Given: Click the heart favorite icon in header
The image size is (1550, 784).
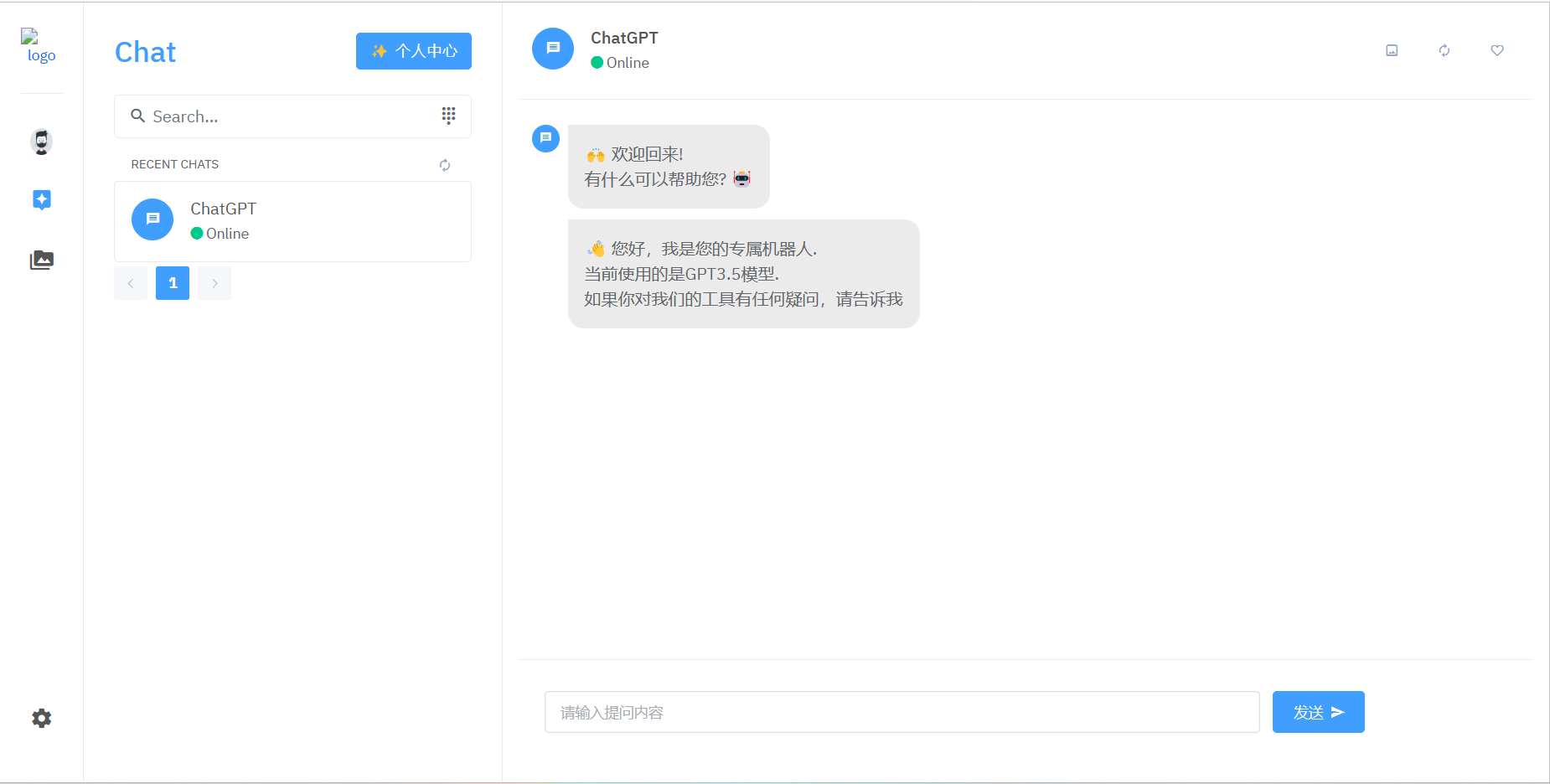Looking at the screenshot, I should click(x=1497, y=50).
